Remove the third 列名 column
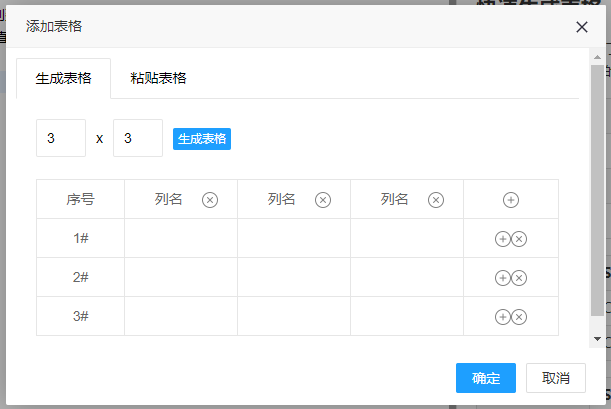611x409 pixels. [436, 200]
